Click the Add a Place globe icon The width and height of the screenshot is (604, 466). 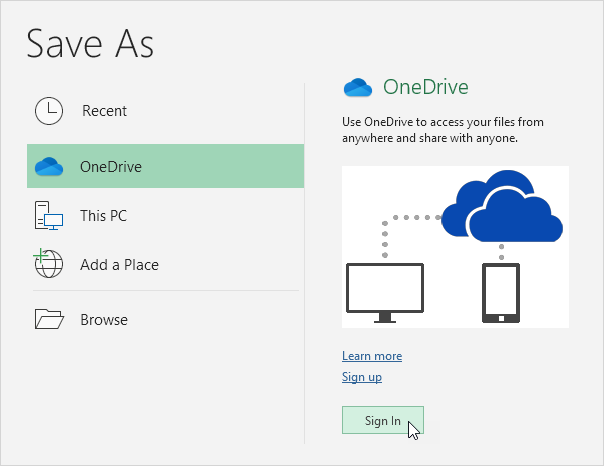(49, 264)
